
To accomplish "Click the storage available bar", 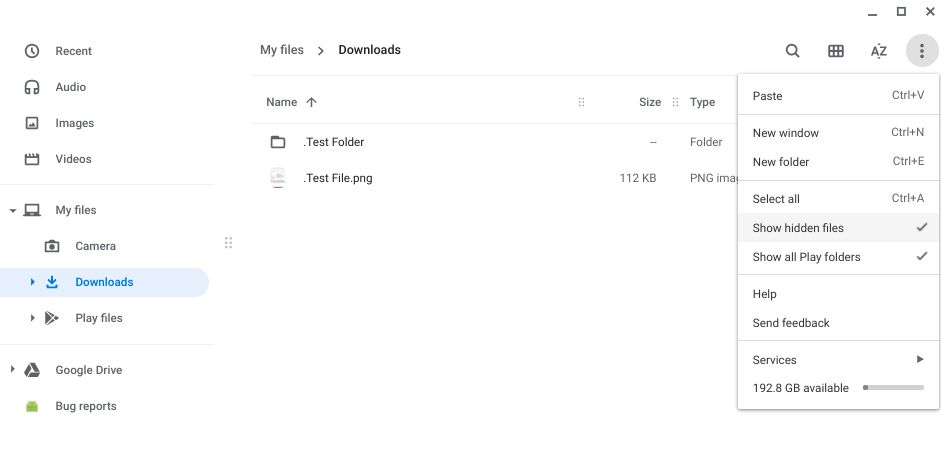I will tap(893, 388).
